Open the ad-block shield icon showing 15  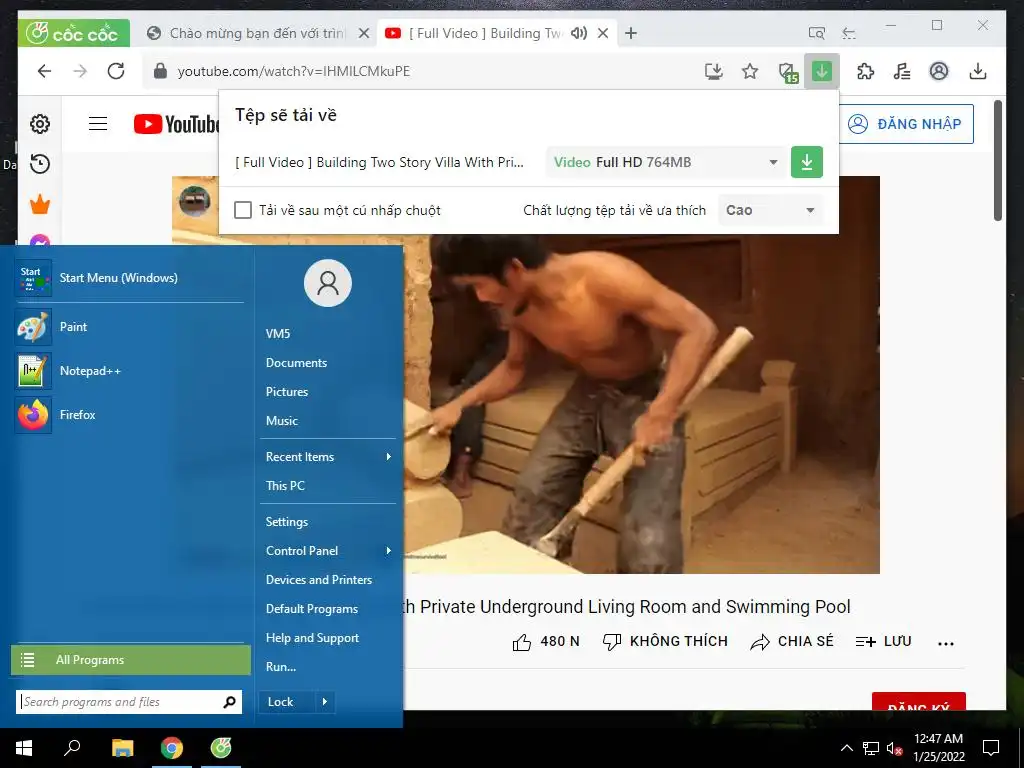click(x=788, y=72)
